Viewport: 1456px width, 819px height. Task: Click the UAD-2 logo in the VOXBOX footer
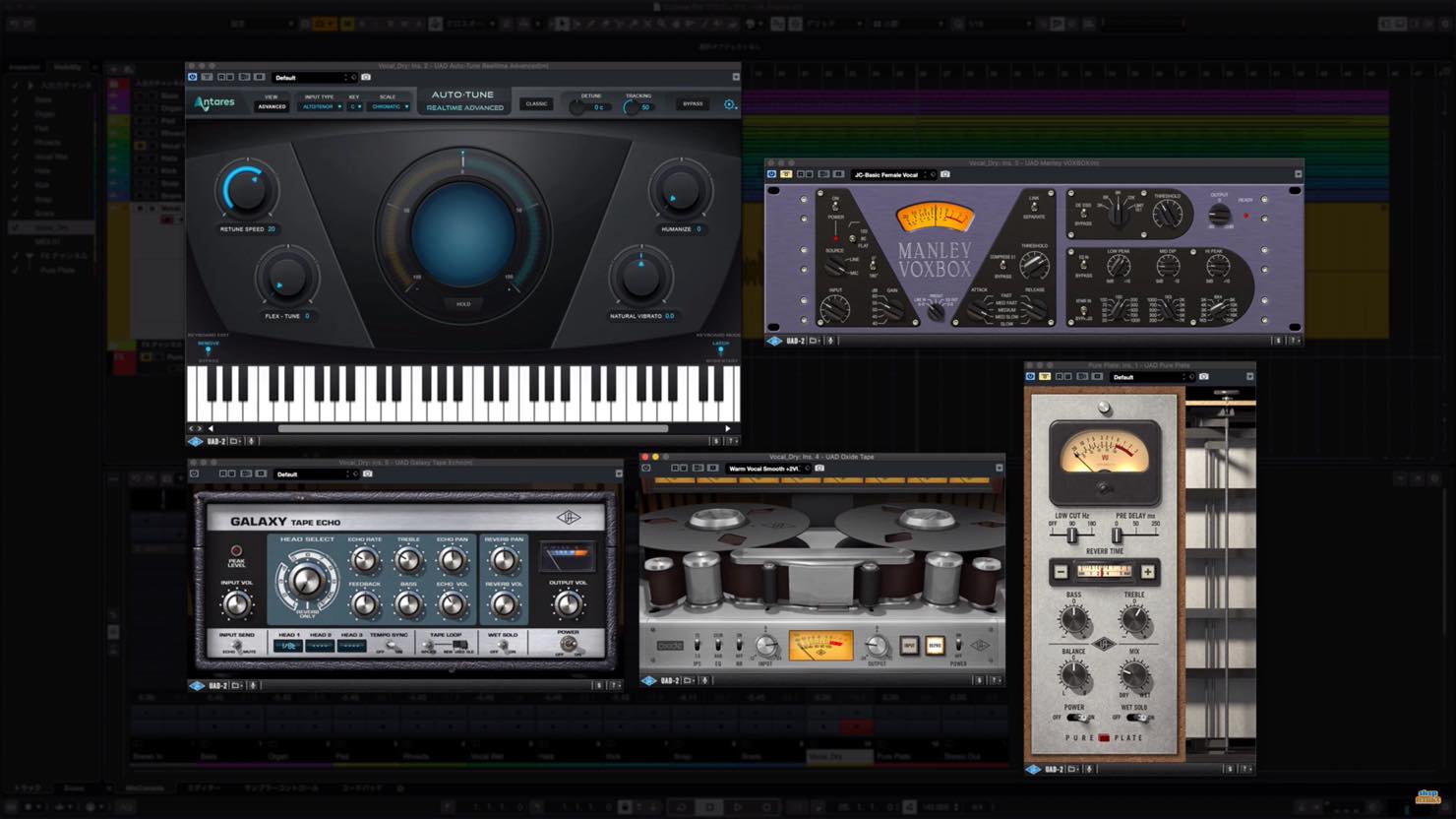pos(774,341)
